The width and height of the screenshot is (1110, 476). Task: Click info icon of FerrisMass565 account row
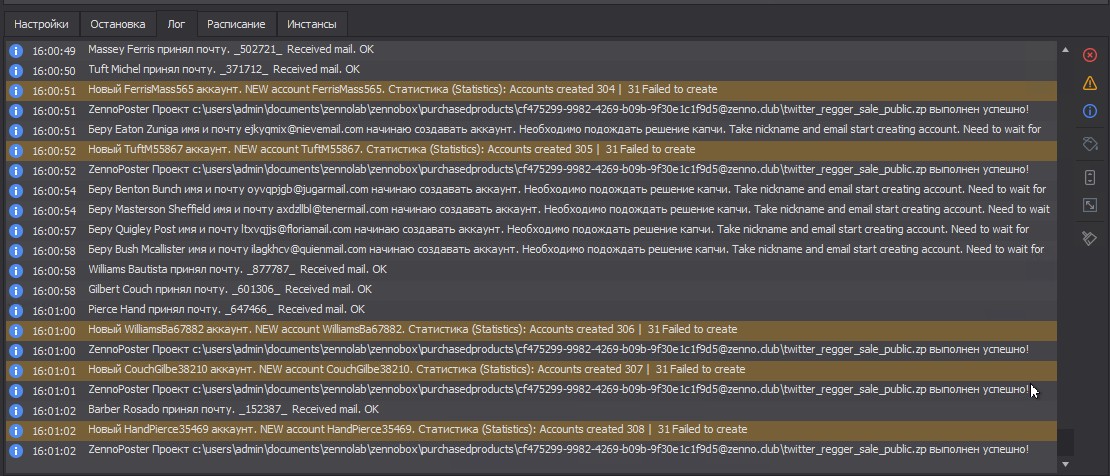(x=16, y=91)
